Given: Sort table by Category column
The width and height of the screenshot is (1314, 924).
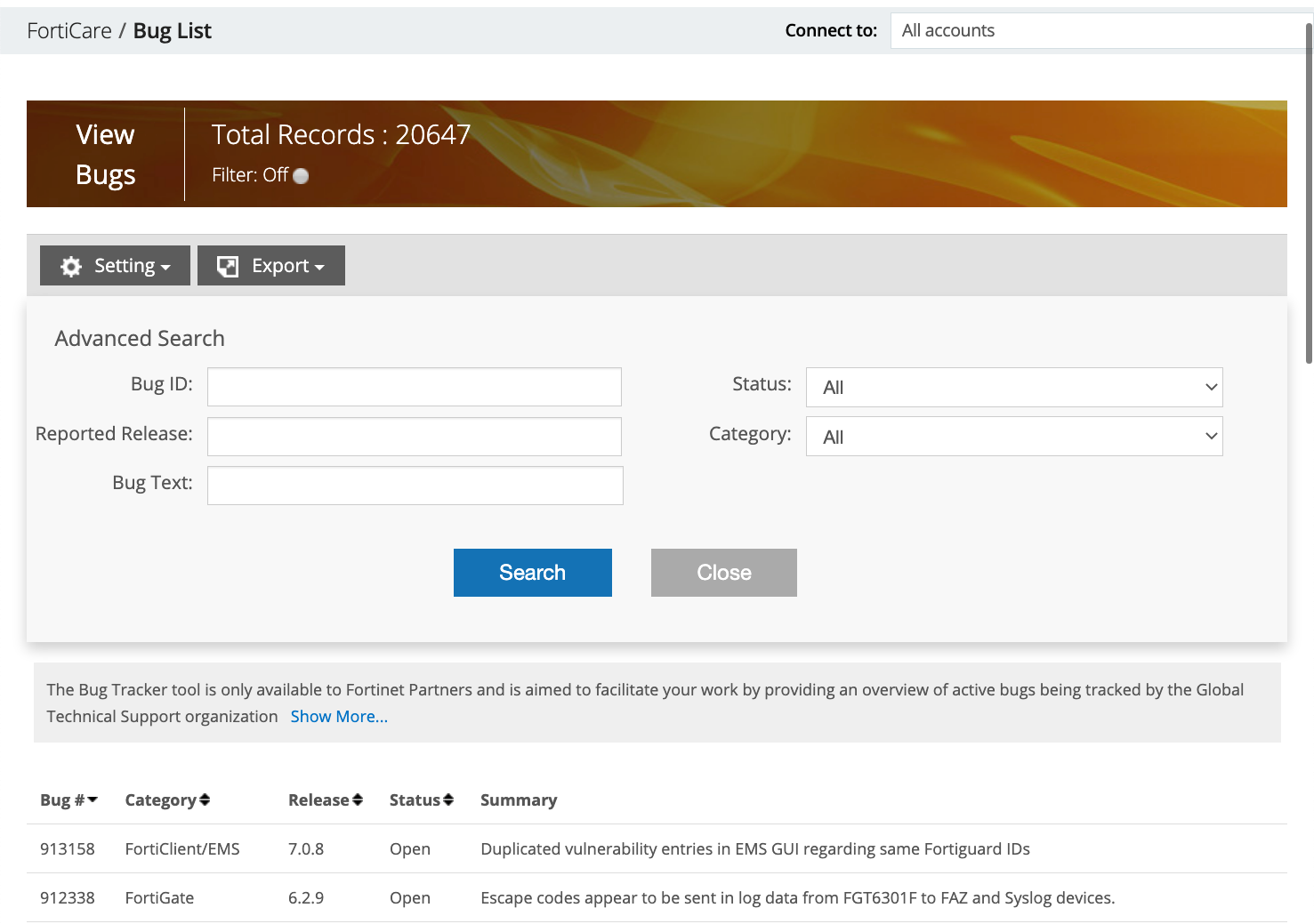Looking at the screenshot, I should pyautogui.click(x=167, y=800).
